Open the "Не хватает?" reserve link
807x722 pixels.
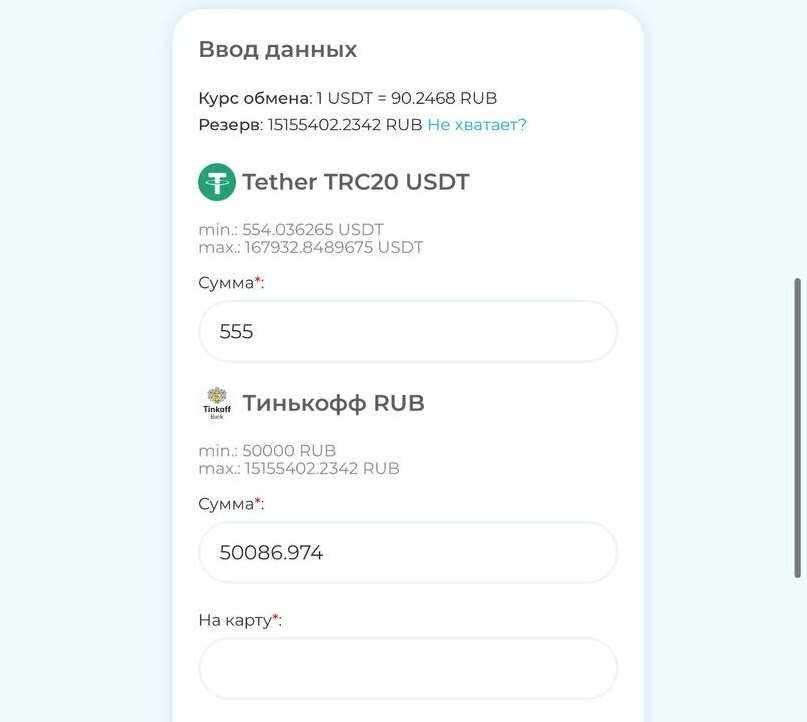point(477,125)
